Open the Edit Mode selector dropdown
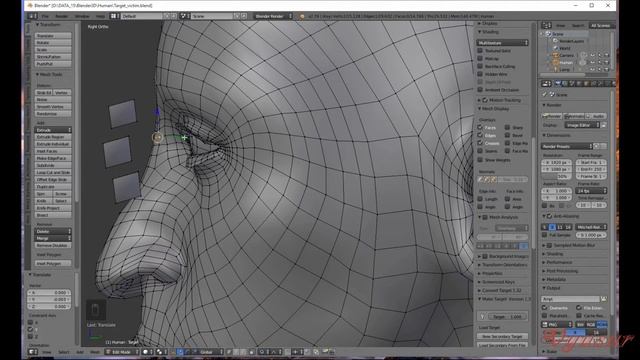 click(x=122, y=352)
